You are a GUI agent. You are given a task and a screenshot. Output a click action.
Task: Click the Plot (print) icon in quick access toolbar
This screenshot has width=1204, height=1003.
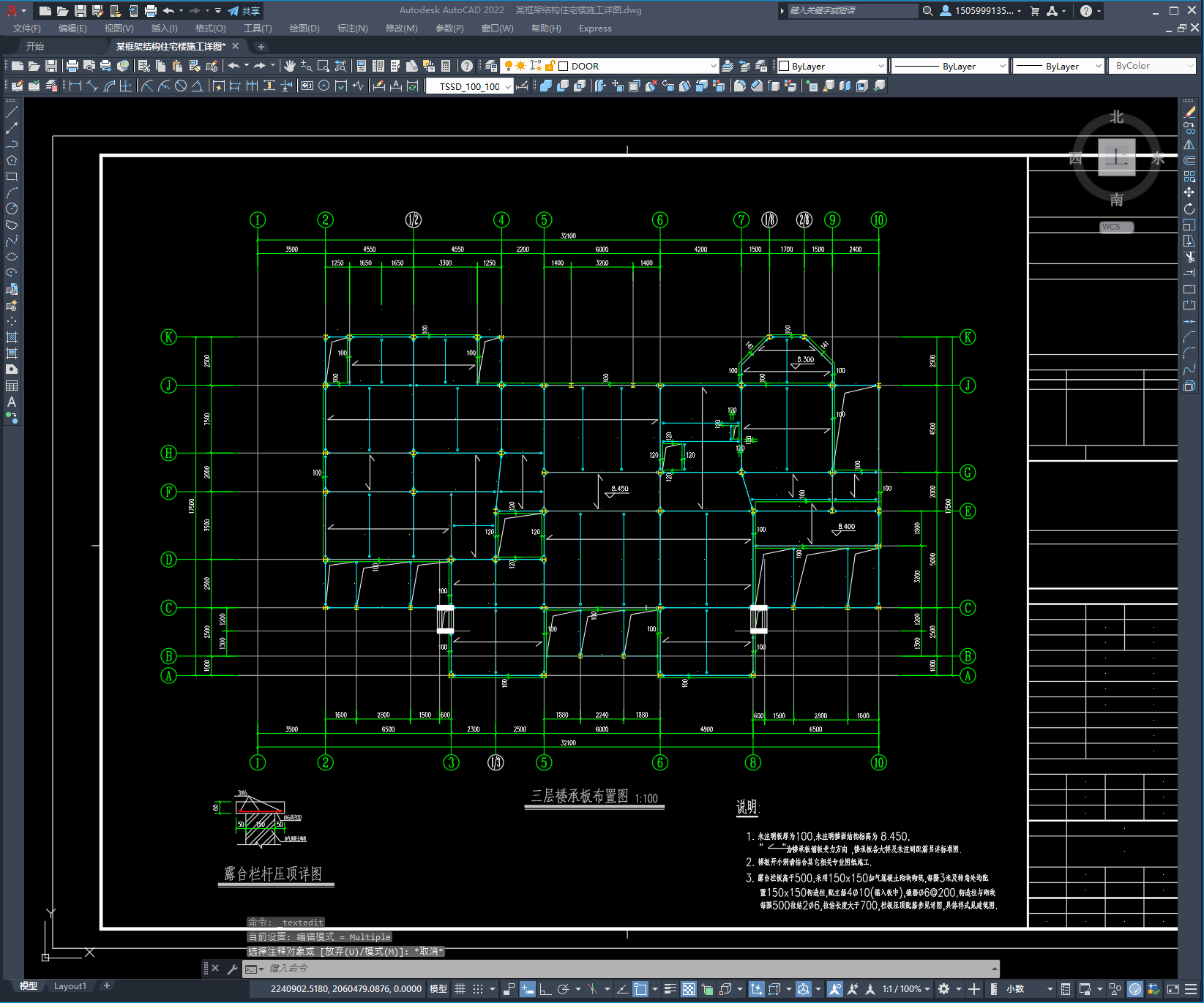tap(151, 11)
